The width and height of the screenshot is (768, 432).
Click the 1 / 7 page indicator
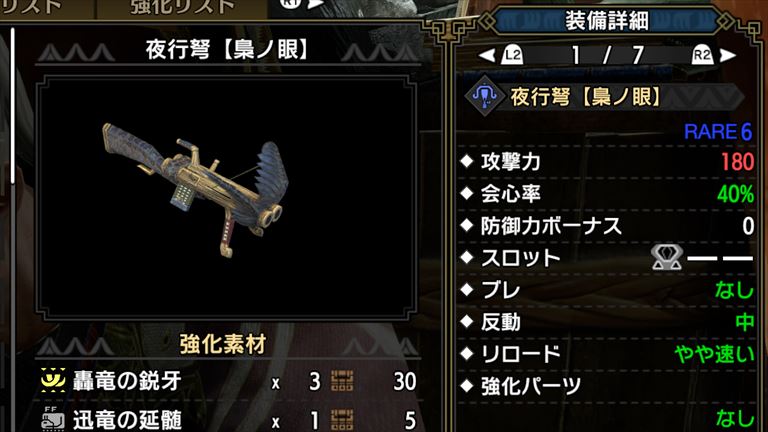(607, 55)
